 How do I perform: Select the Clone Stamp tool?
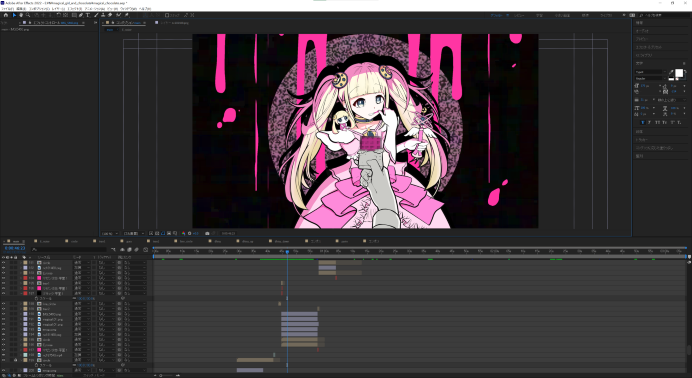point(103,15)
